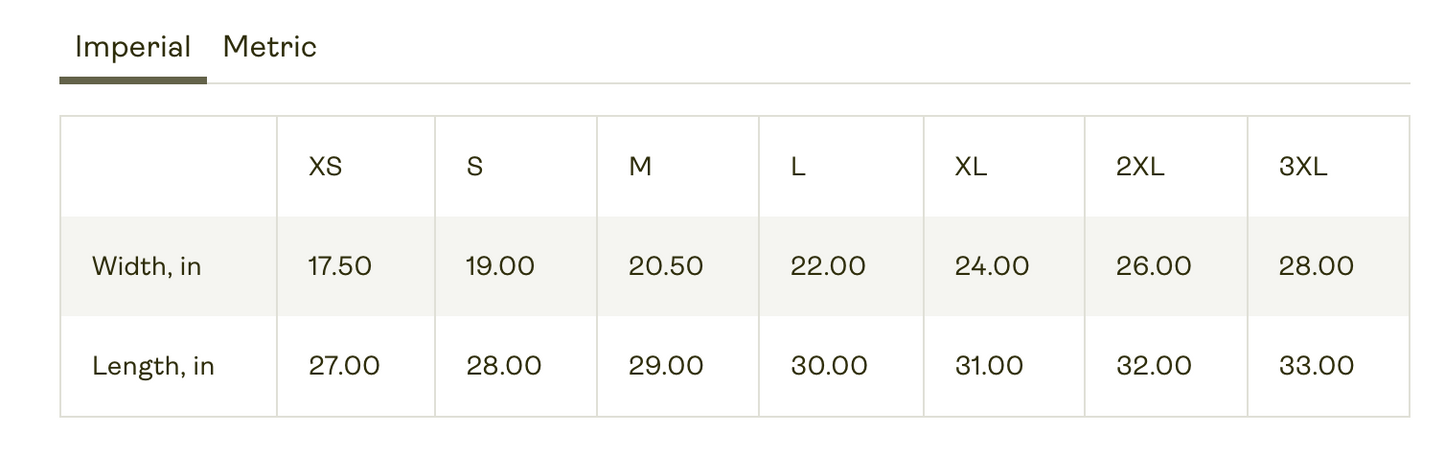
Task: Select the 27.00 length cell
Action: [356, 366]
